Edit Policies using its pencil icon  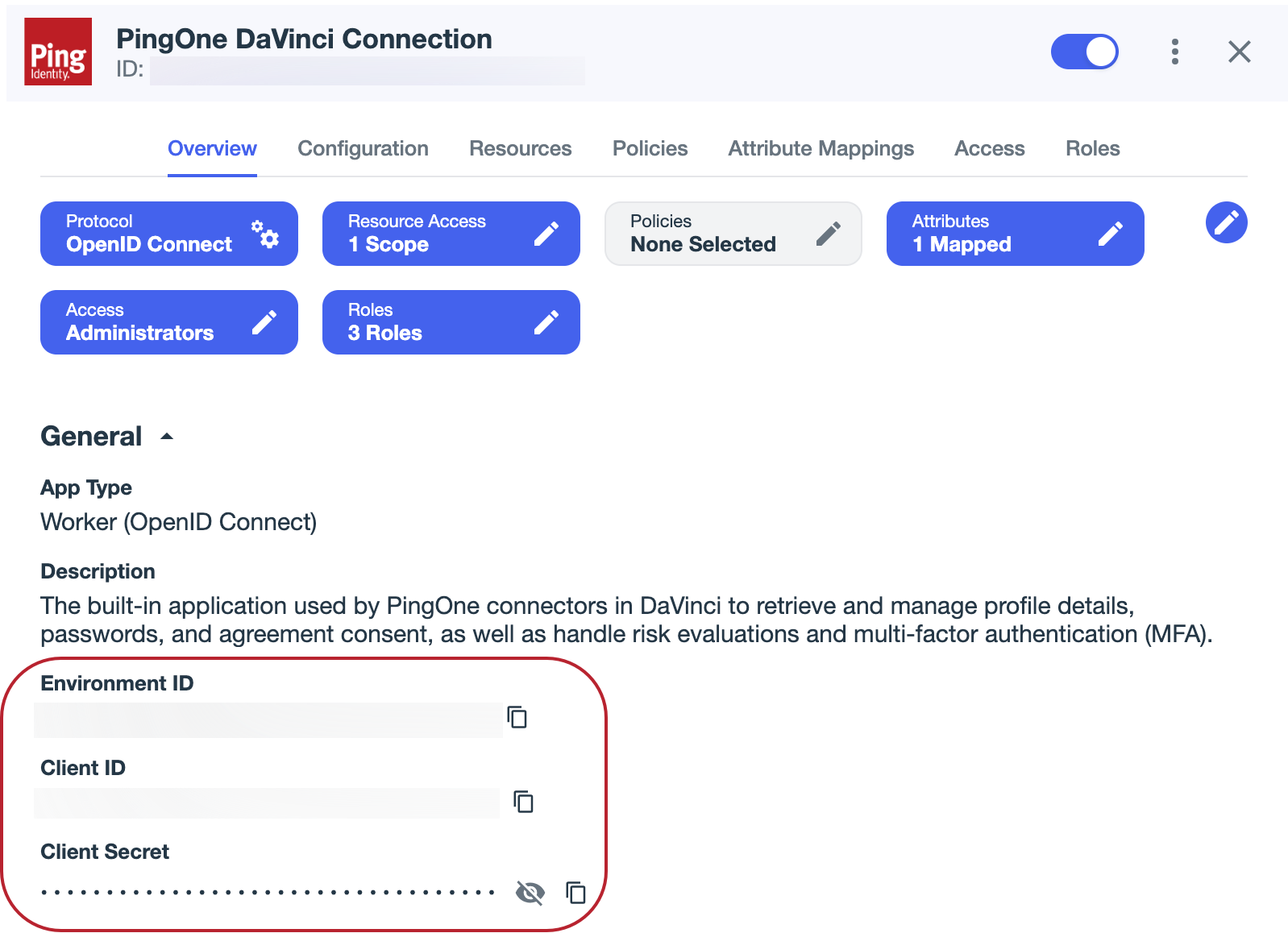click(x=830, y=233)
